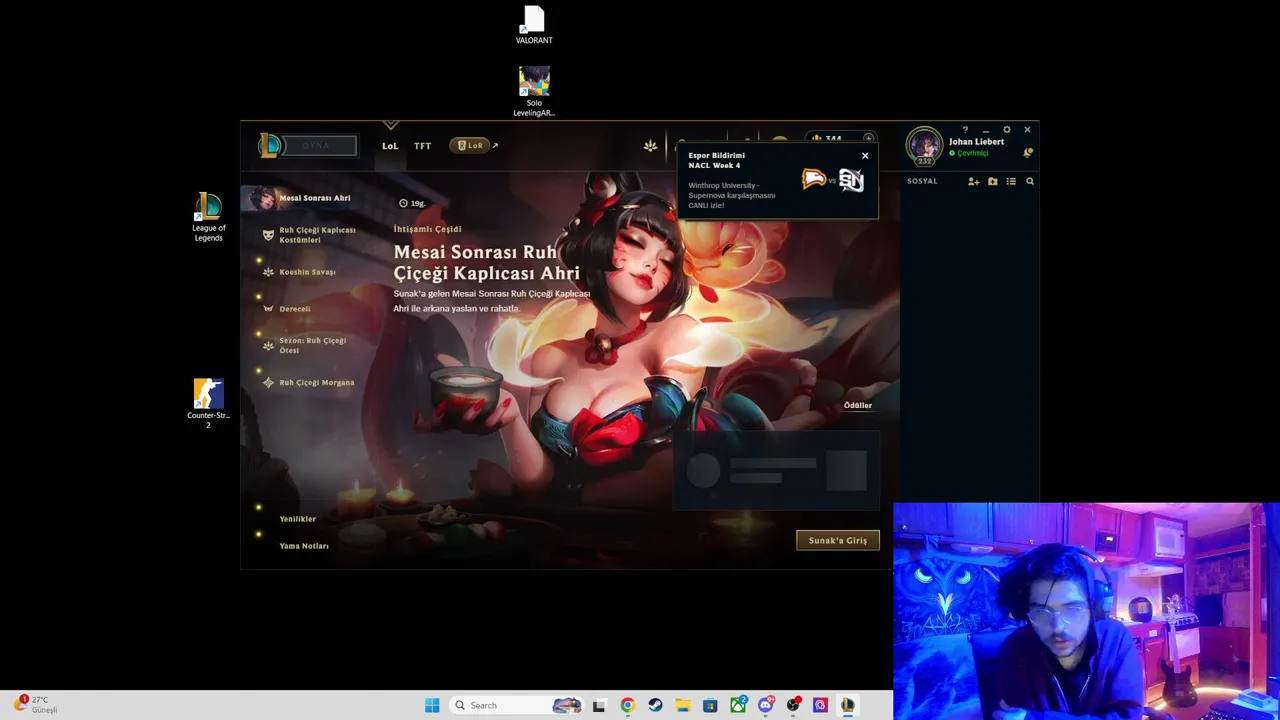Open Steam from taskbar
Image resolution: width=1280 pixels, height=720 pixels.
coord(655,705)
